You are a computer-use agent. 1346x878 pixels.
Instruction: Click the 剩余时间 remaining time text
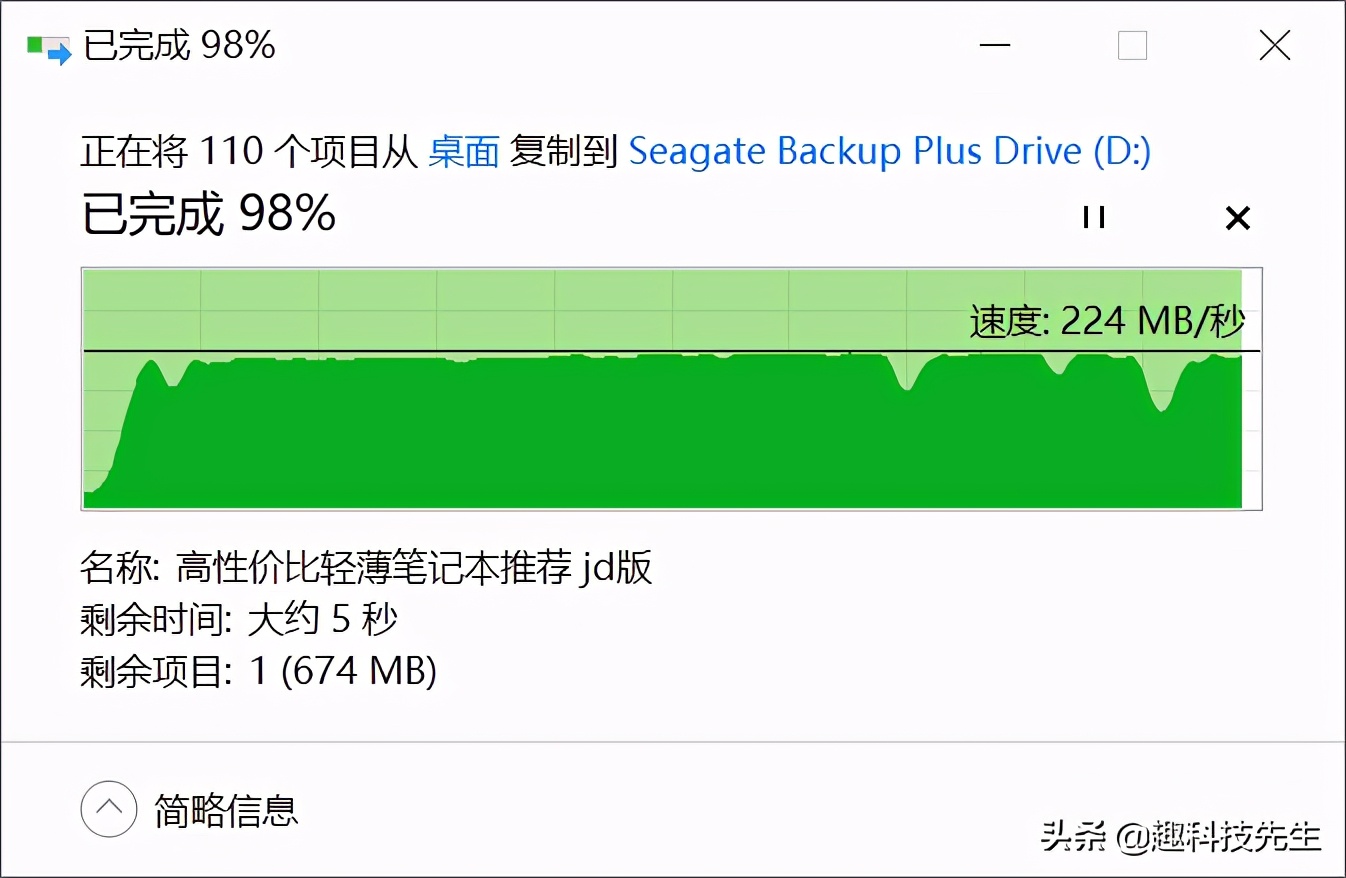(x=239, y=620)
